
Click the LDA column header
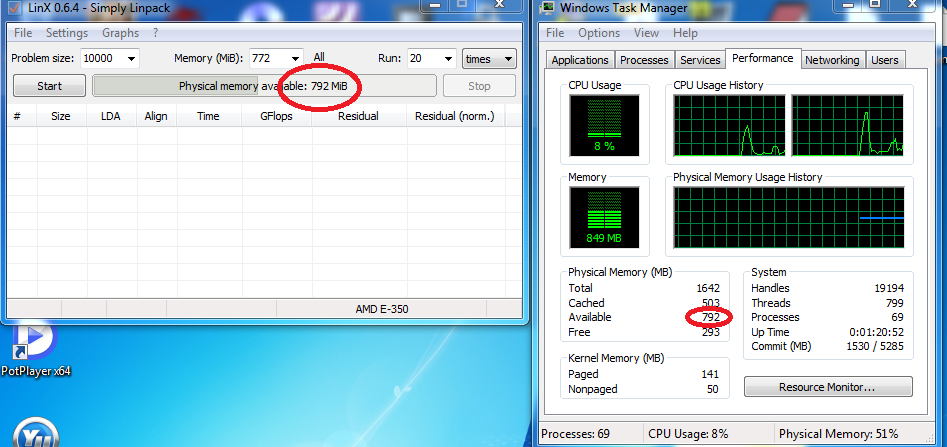click(111, 116)
